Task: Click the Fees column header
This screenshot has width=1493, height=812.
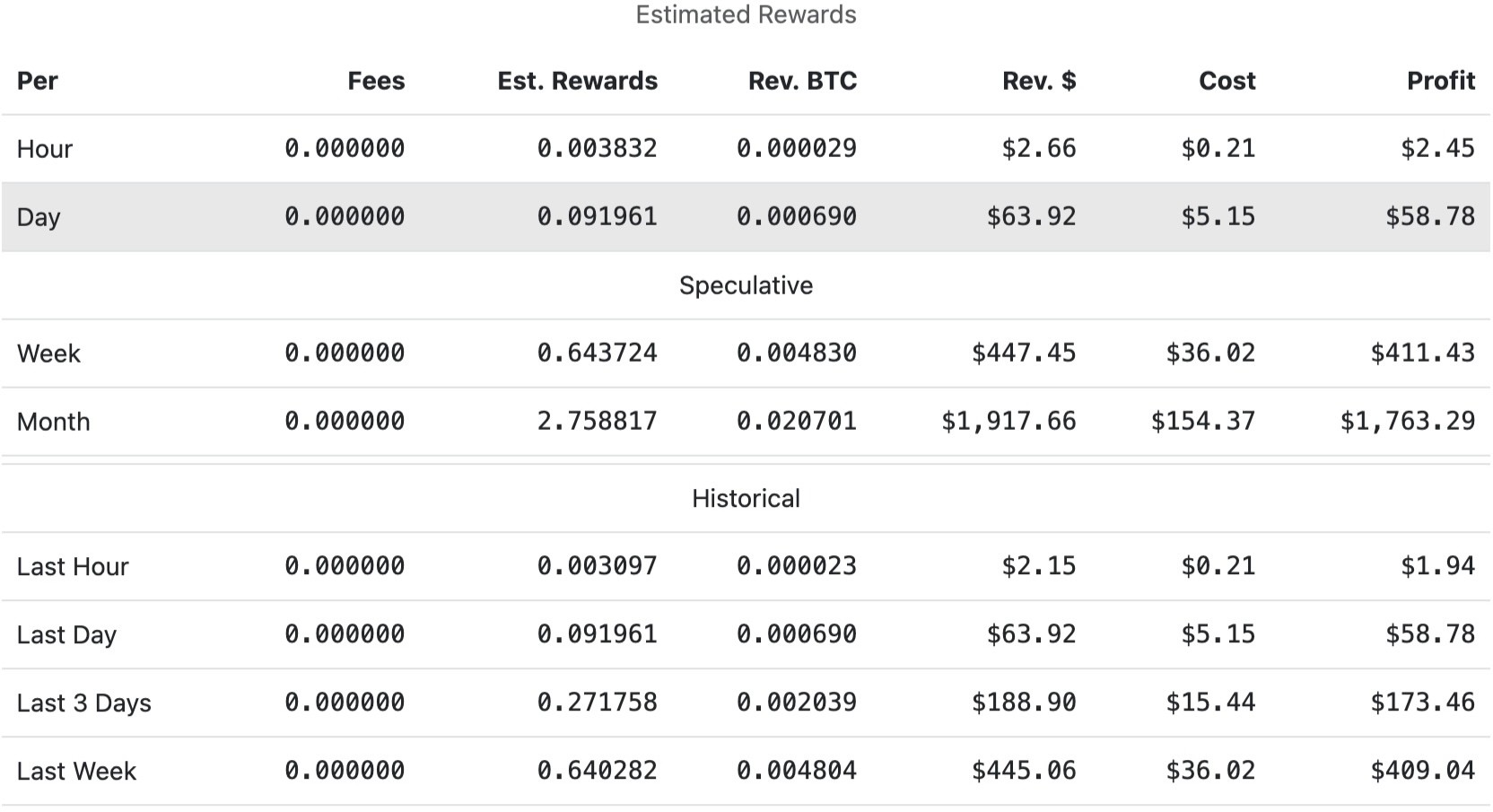Action: coord(376,81)
